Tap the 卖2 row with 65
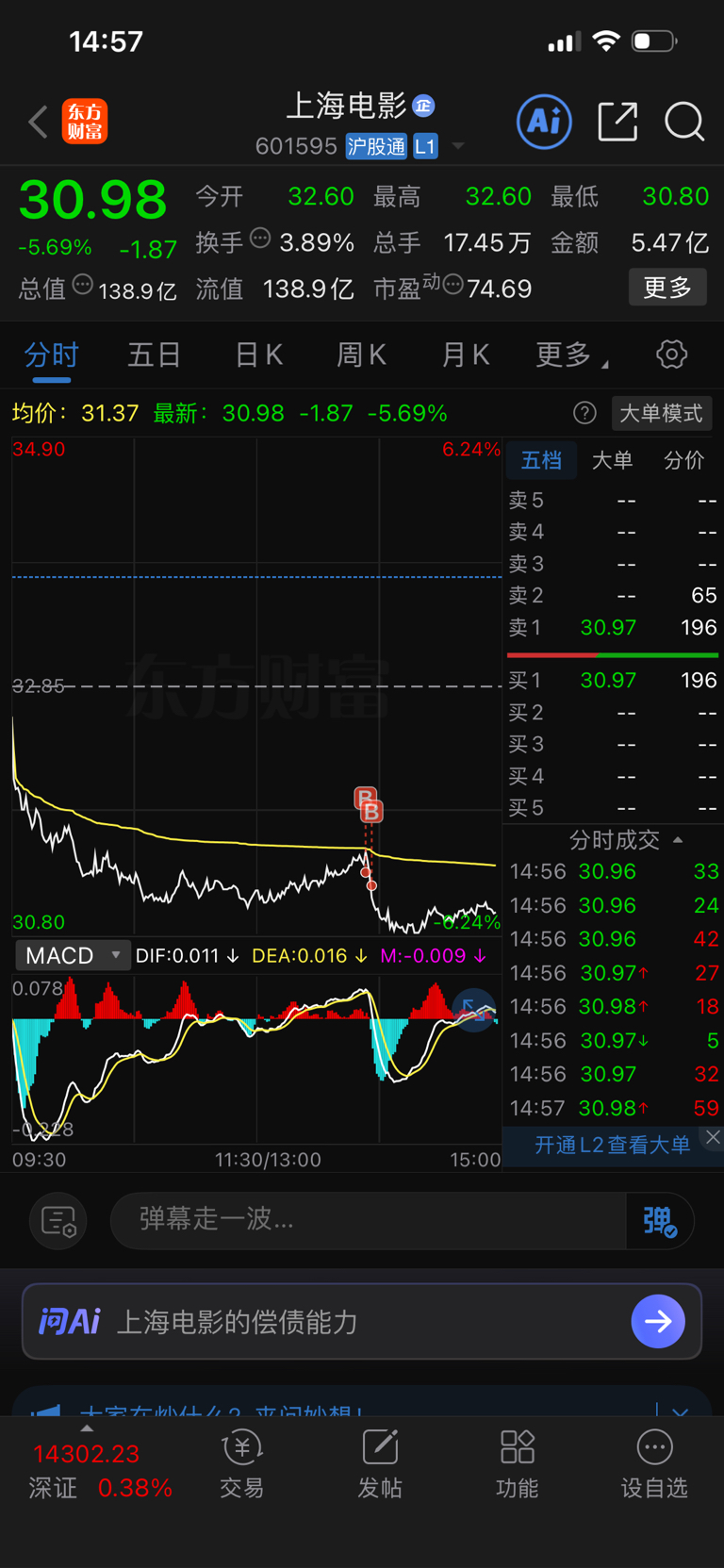This screenshot has height=1568, width=724. (x=613, y=595)
